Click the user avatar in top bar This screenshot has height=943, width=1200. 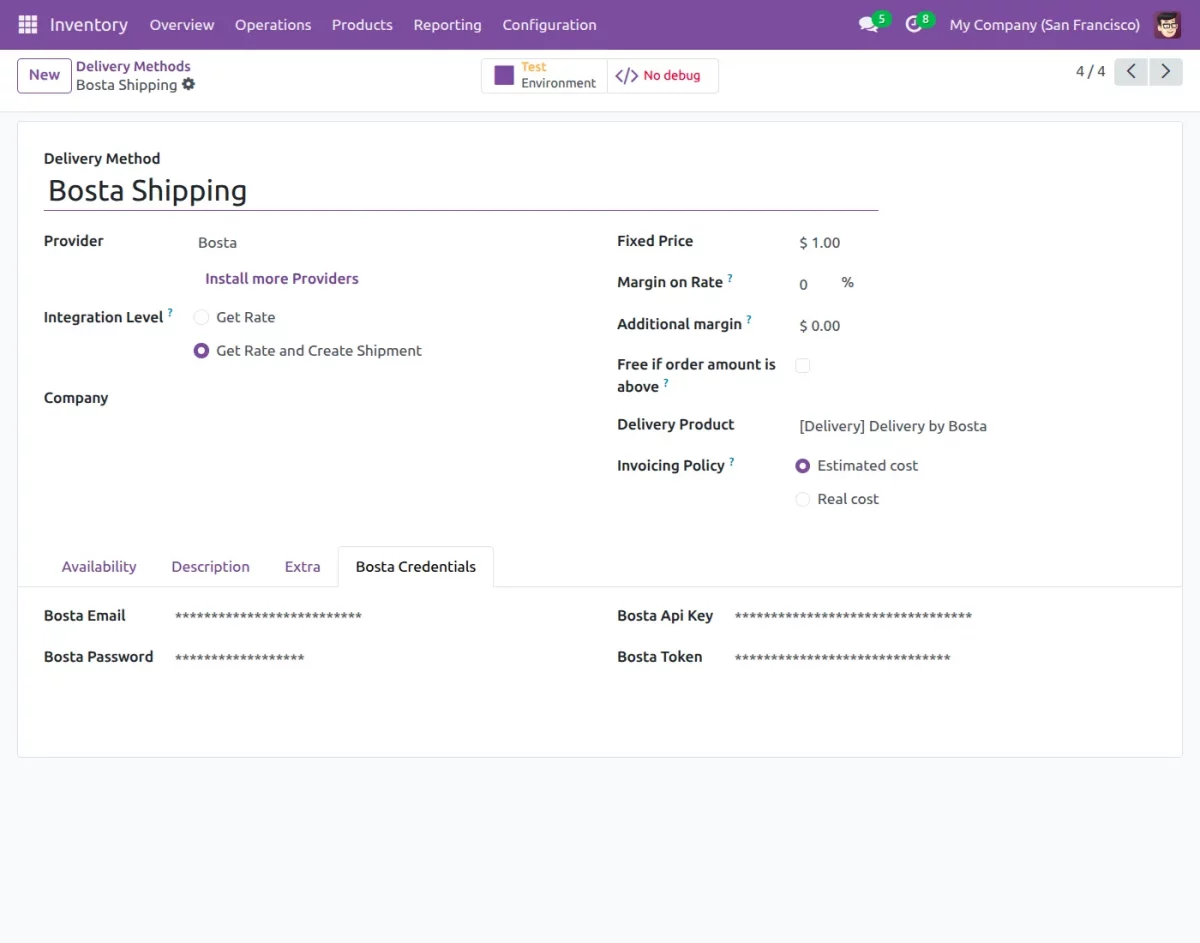pos(1167,25)
